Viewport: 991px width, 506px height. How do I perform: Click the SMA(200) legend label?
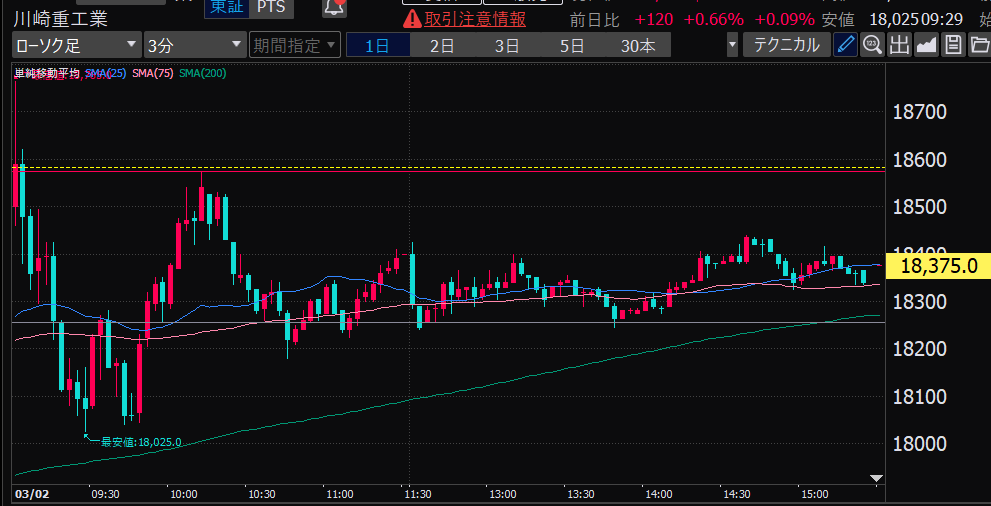(x=203, y=73)
